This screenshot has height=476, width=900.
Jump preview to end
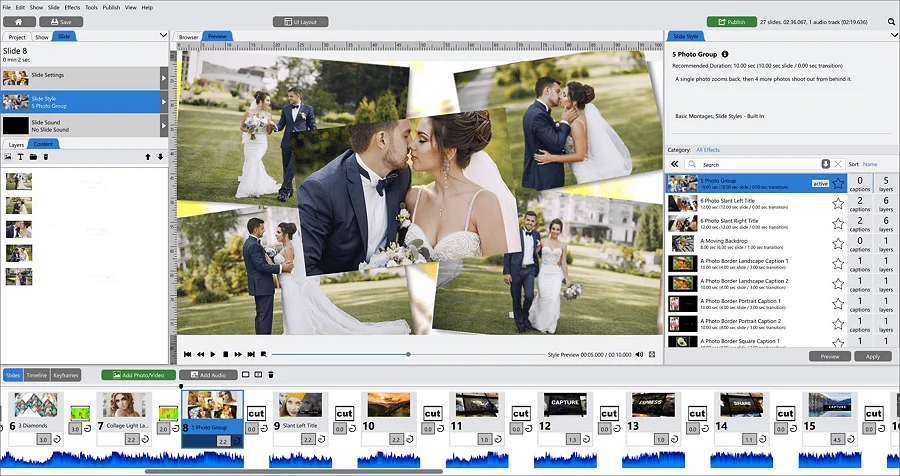pyautogui.click(x=251, y=354)
